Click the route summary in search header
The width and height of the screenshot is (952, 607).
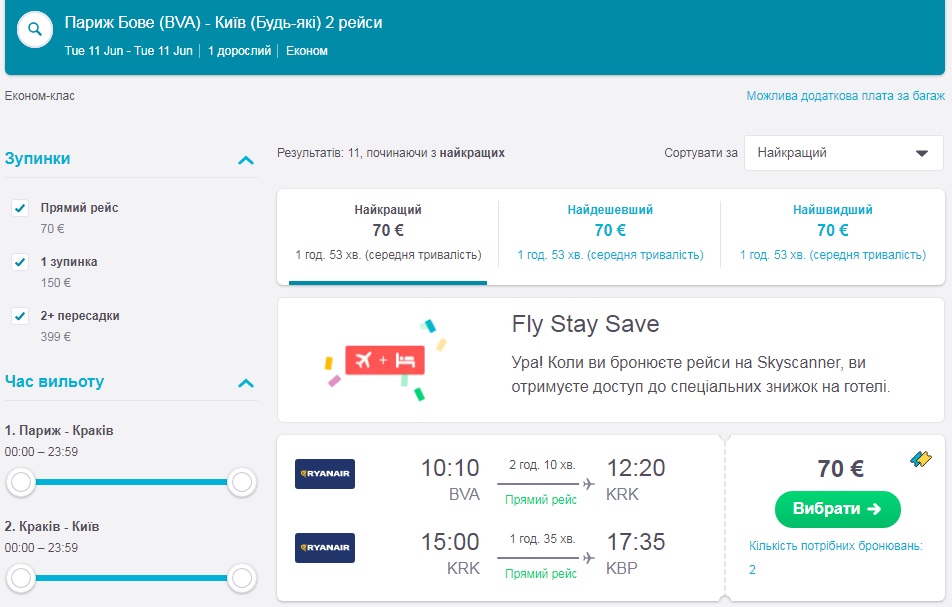223,22
